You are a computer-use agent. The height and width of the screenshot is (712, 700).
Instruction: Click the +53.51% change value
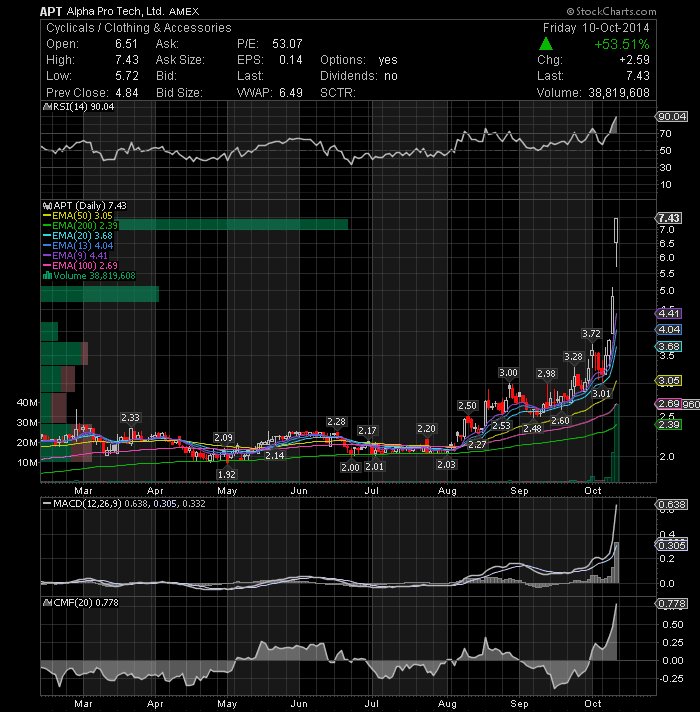point(621,44)
